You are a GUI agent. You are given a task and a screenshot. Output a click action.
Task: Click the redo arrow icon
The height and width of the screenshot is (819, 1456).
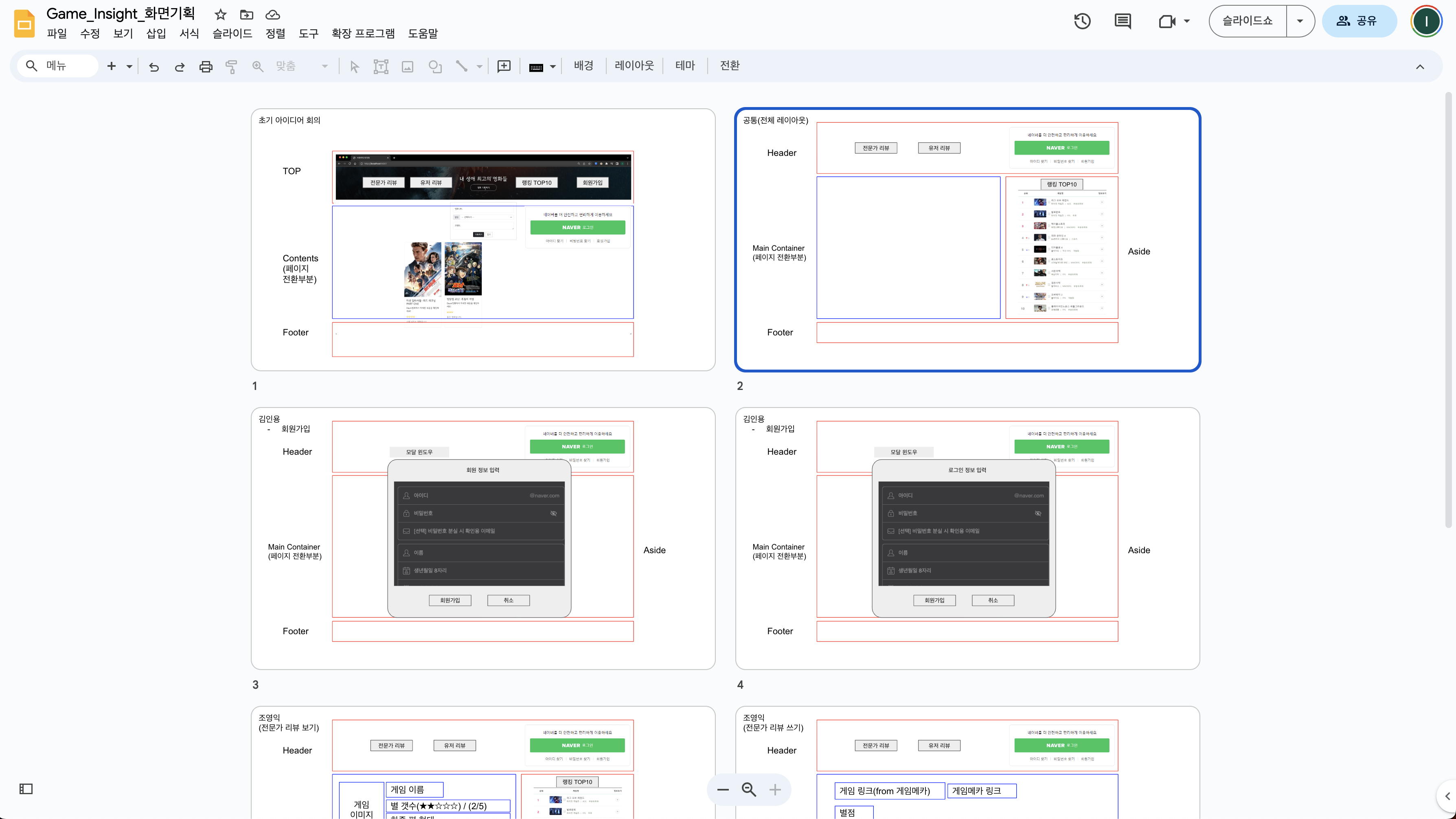click(180, 67)
